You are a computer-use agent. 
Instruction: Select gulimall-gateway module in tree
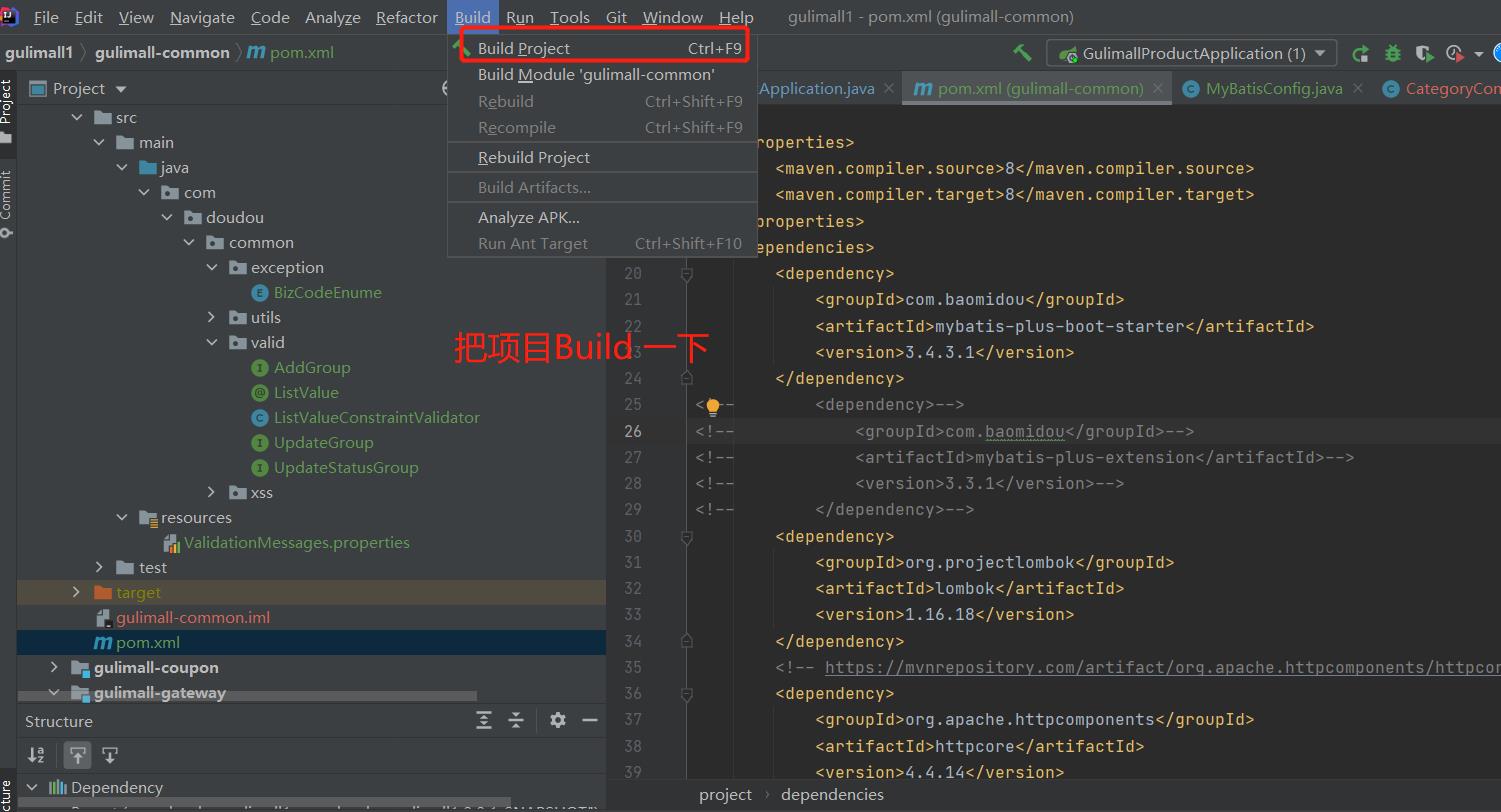160,693
